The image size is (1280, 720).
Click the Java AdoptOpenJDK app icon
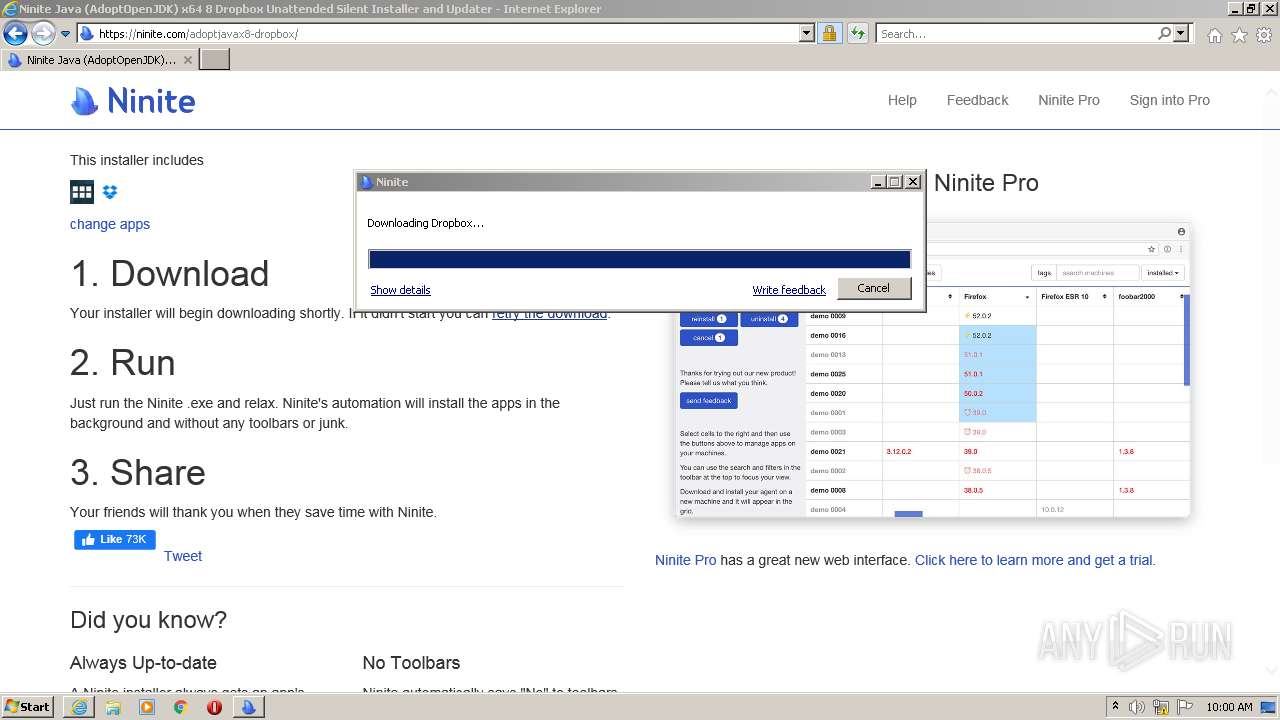click(x=82, y=192)
